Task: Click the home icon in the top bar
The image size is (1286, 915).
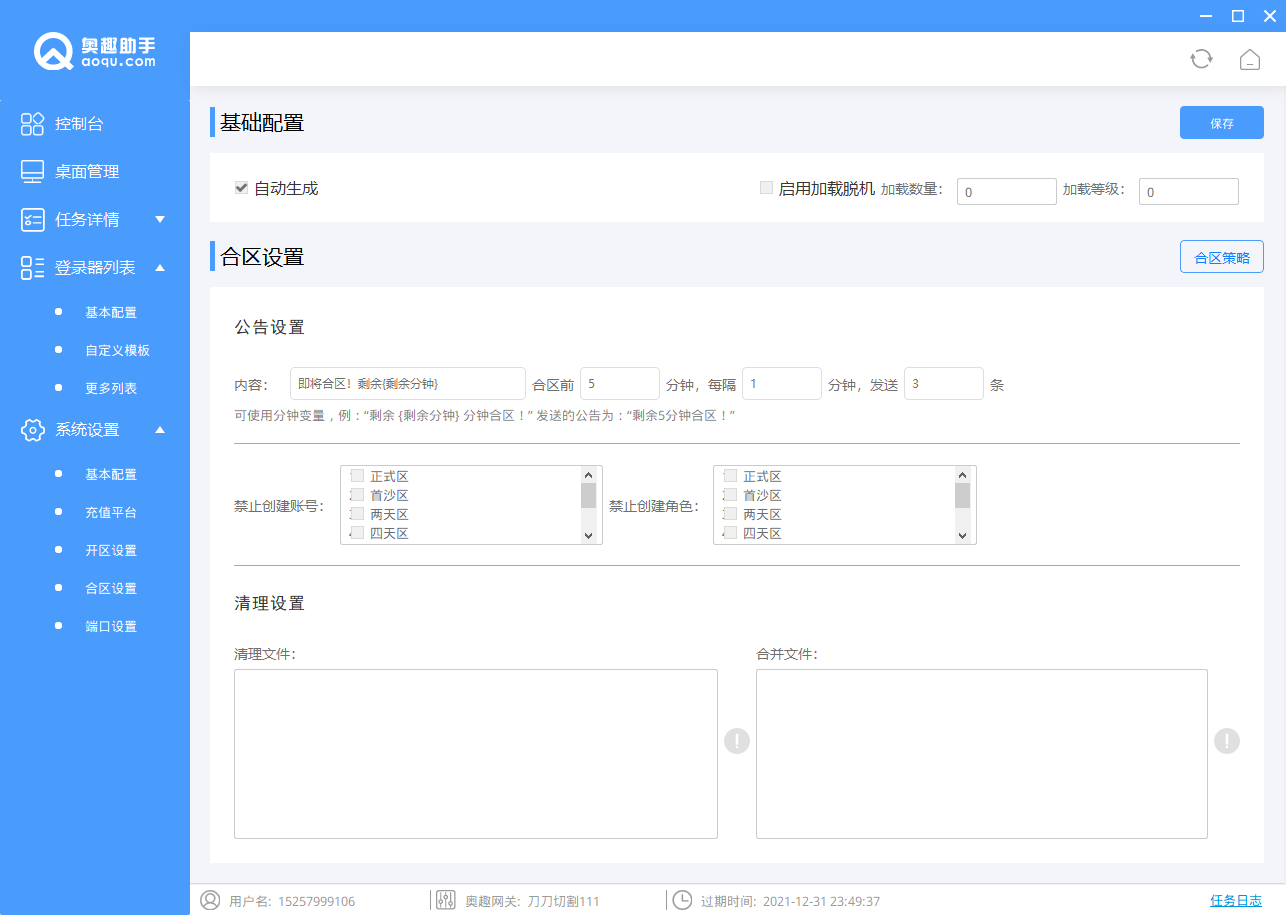Action: 1249,59
